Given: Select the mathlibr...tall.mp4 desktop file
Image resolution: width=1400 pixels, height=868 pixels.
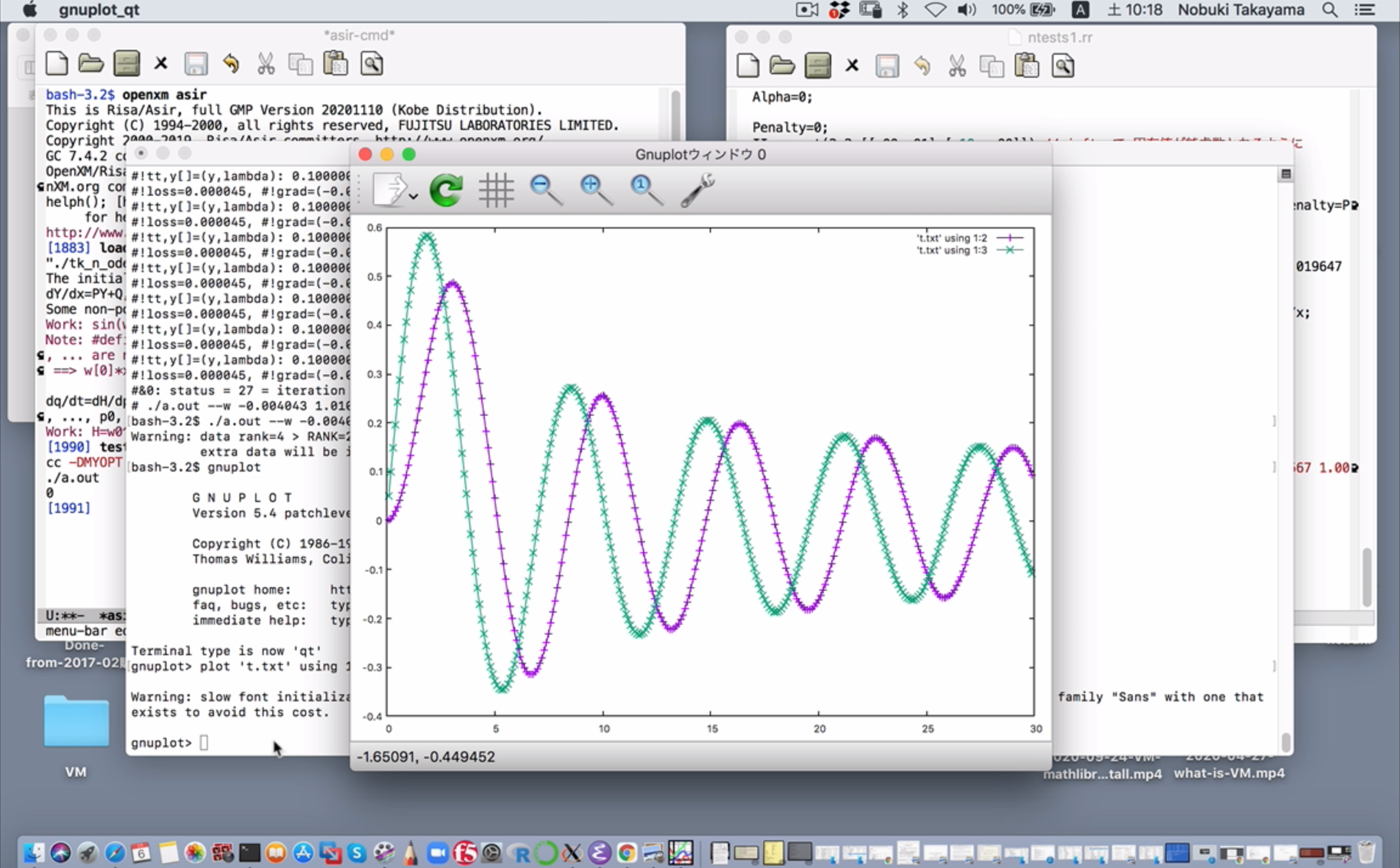Looking at the screenshot, I should point(1102,774).
